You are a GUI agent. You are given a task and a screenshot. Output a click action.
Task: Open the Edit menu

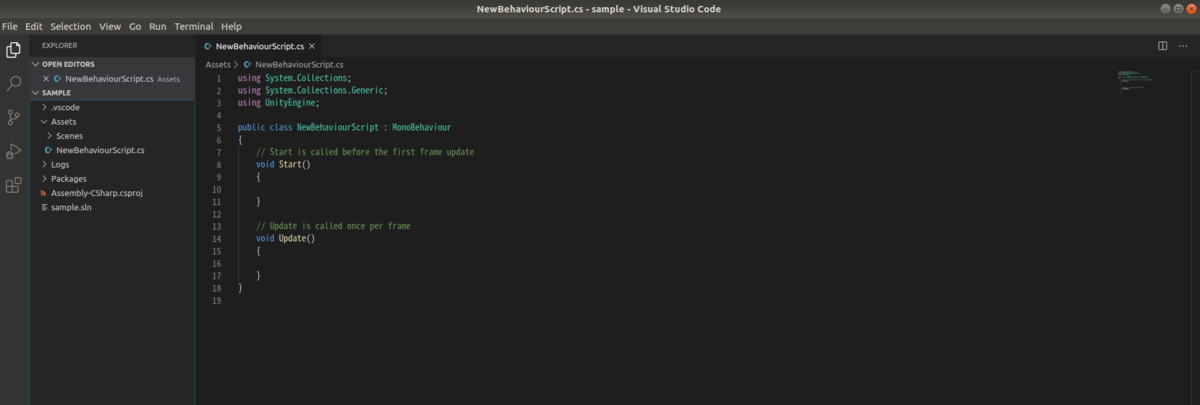pos(34,26)
